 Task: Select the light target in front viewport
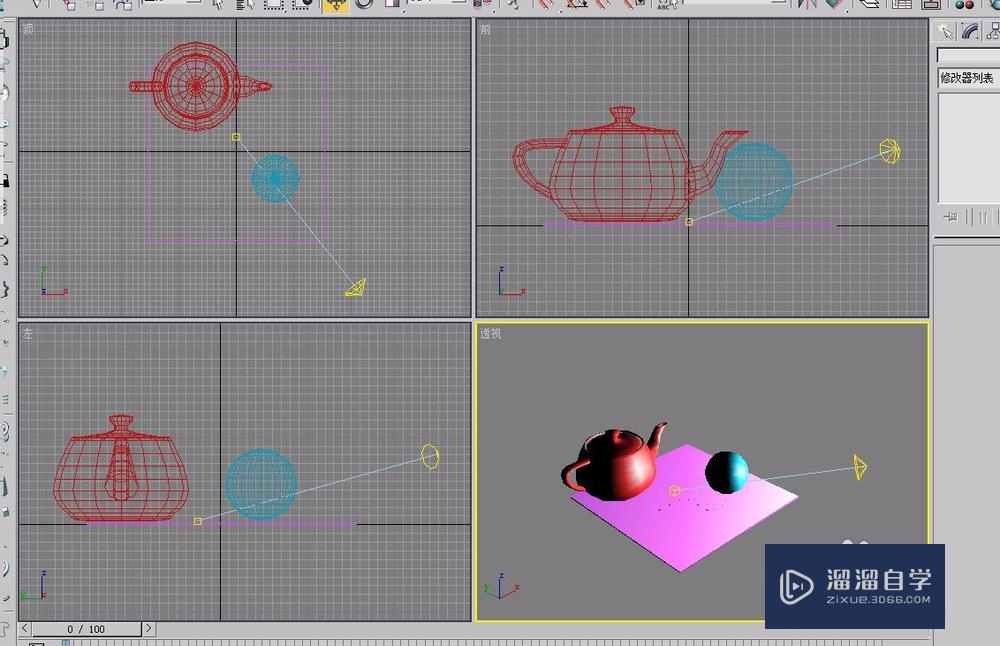tap(689, 221)
